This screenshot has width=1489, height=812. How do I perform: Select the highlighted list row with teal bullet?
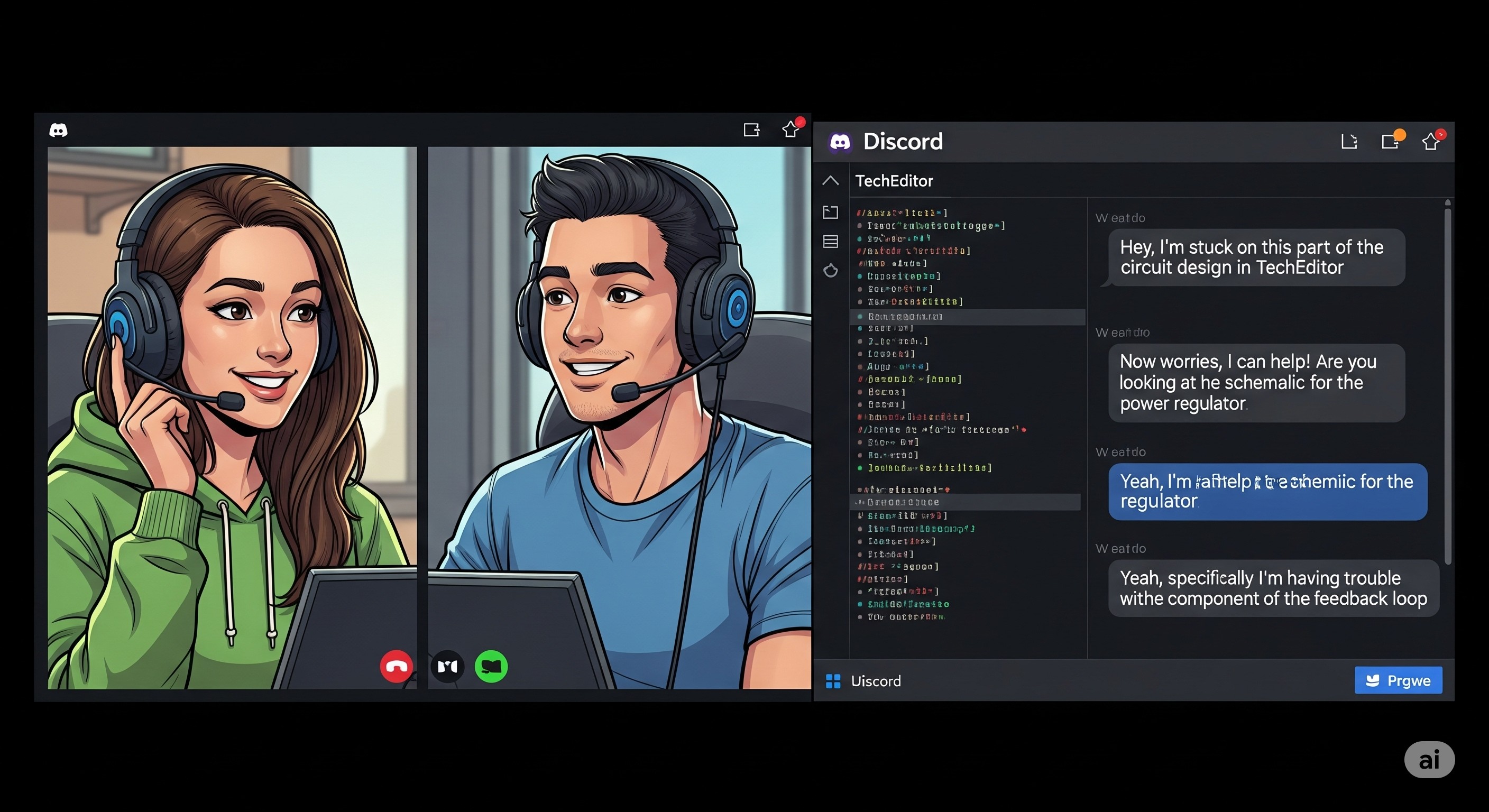(968, 317)
